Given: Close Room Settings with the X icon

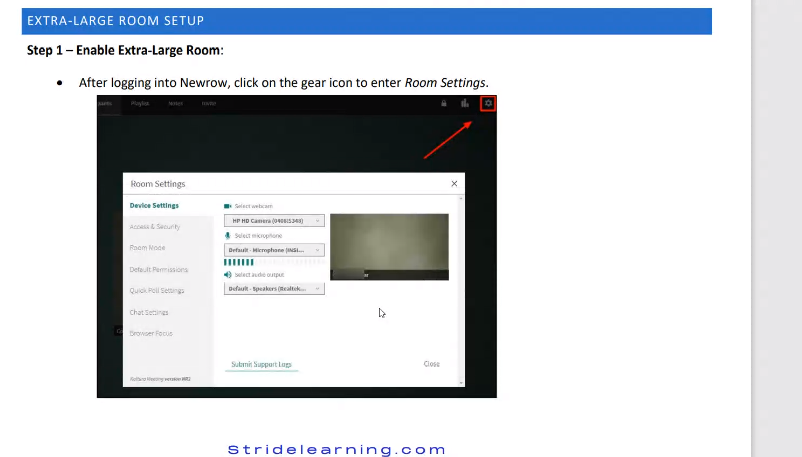Looking at the screenshot, I should (x=454, y=184).
